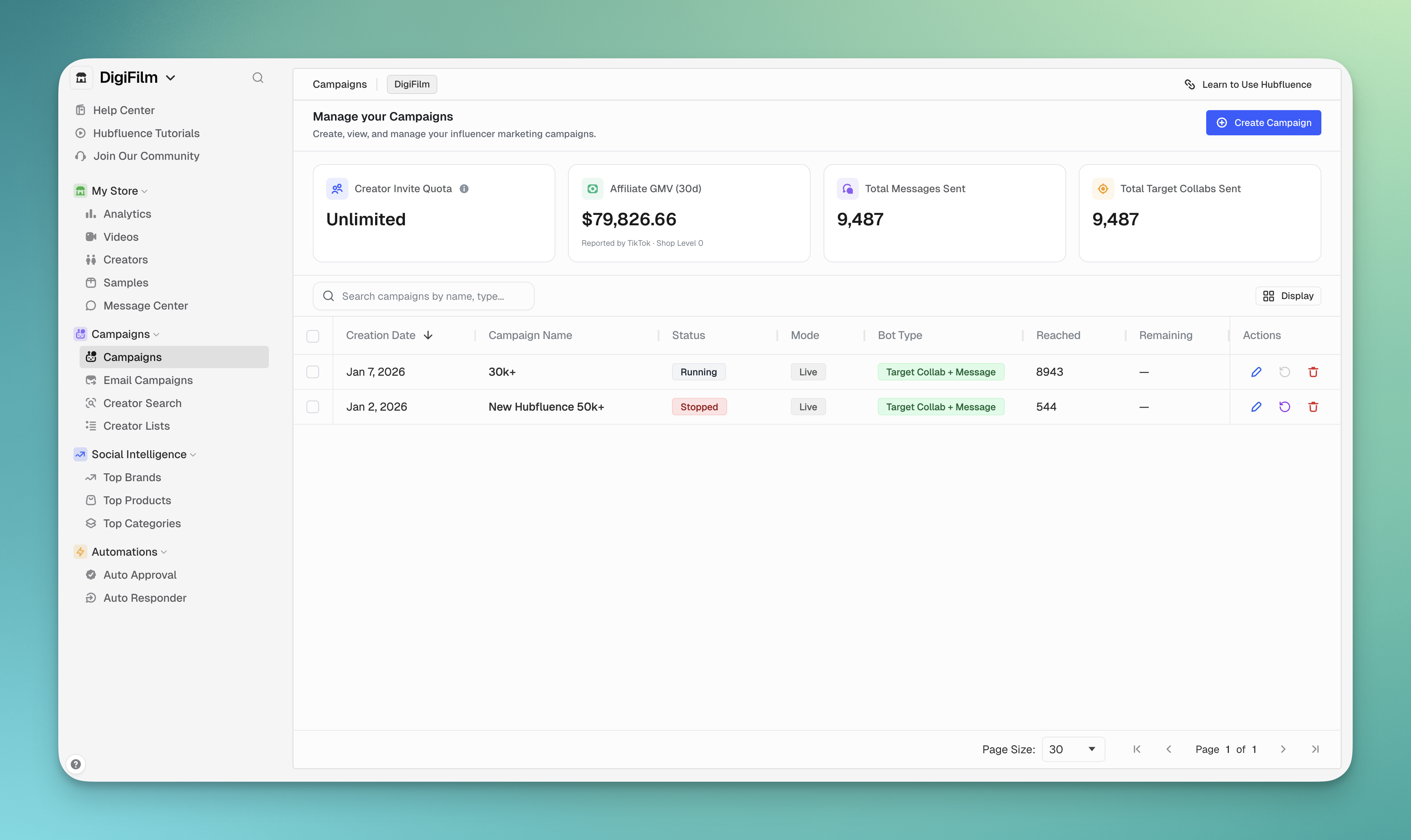Viewport: 1411px width, 840px height.
Task: Open the Message Center
Action: point(145,305)
